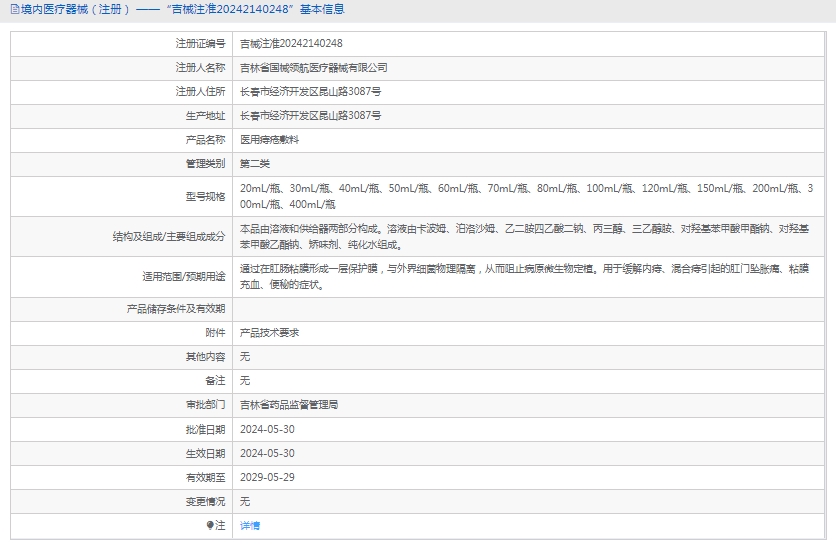This screenshot has height=547, width=836.
Task: Click the date in the 生效日期 row
Action: [267, 453]
